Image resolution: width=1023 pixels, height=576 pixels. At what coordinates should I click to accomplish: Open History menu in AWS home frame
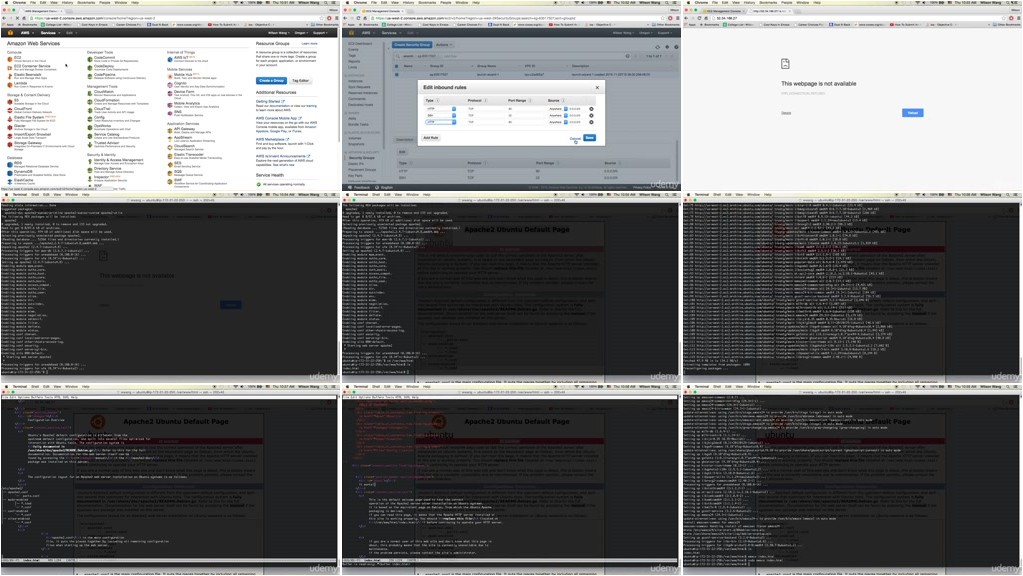coord(68,3)
